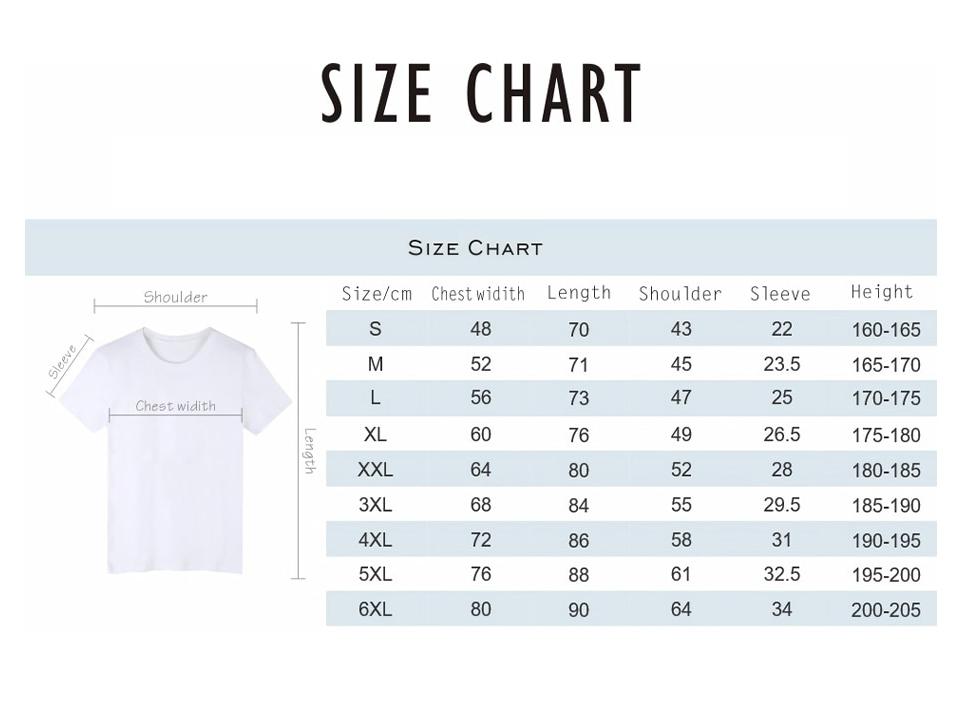The height and width of the screenshot is (711, 960).
Task: Click the Length column header
Action: click(579, 293)
